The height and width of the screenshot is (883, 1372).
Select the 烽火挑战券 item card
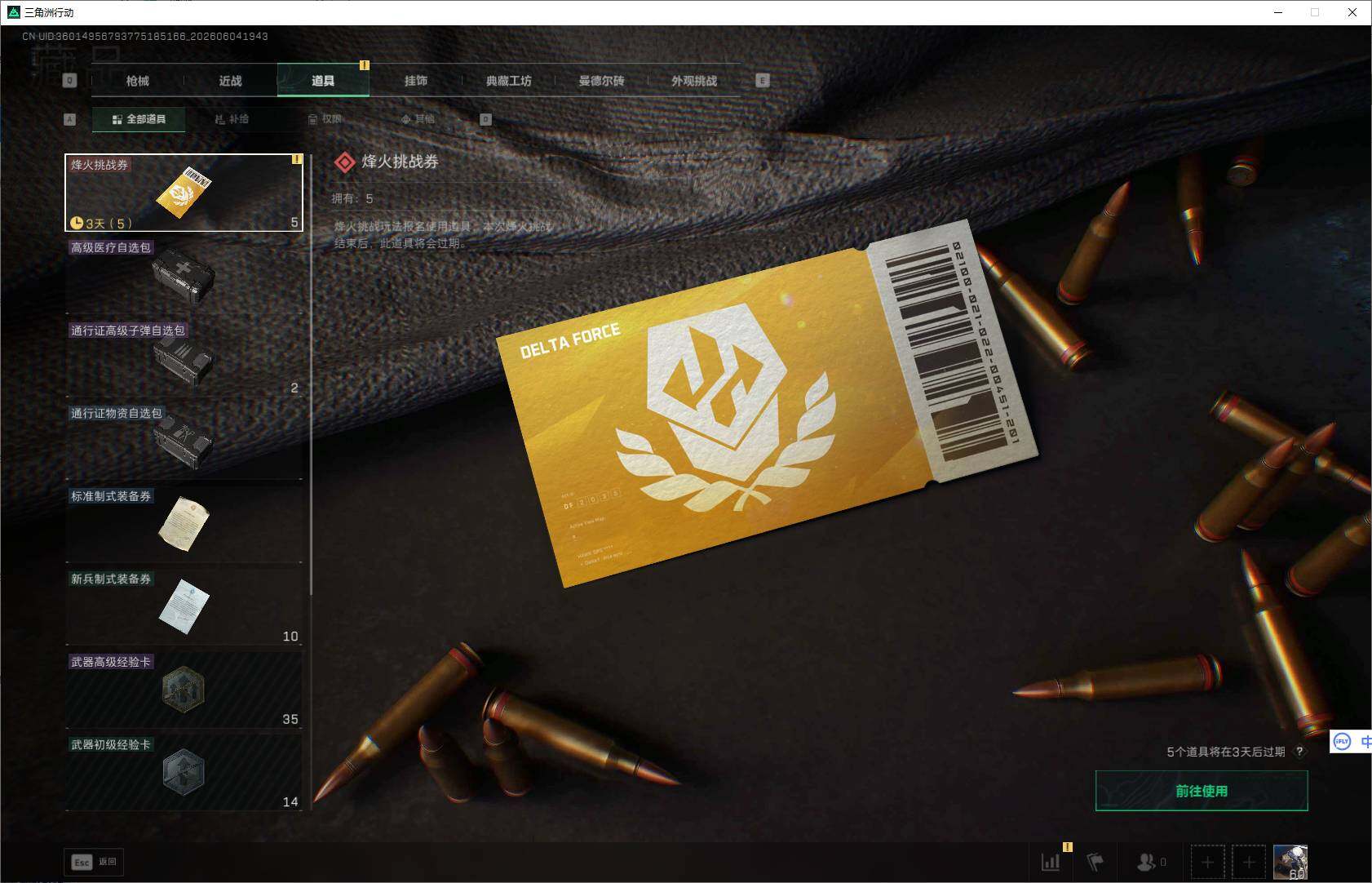click(x=184, y=193)
